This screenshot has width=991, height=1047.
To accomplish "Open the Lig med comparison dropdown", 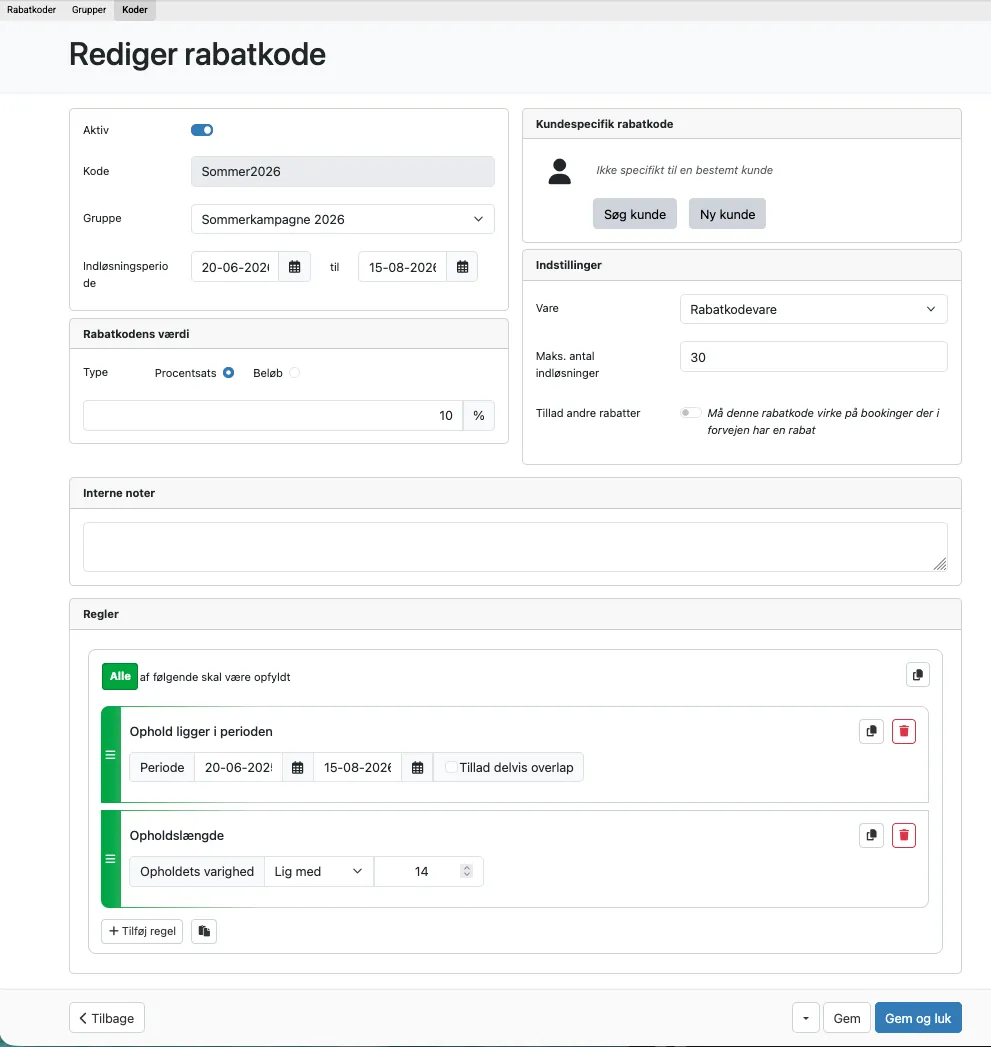I will point(318,871).
